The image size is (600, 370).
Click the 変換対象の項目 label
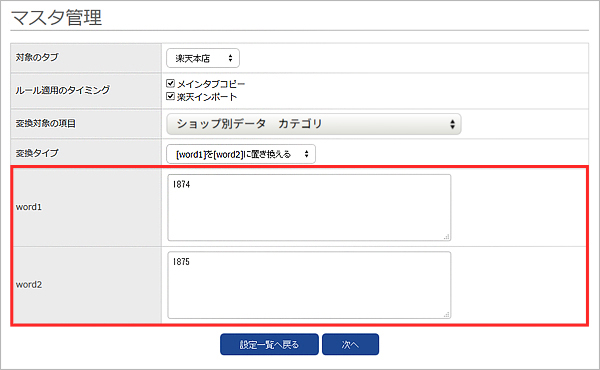coord(46,124)
